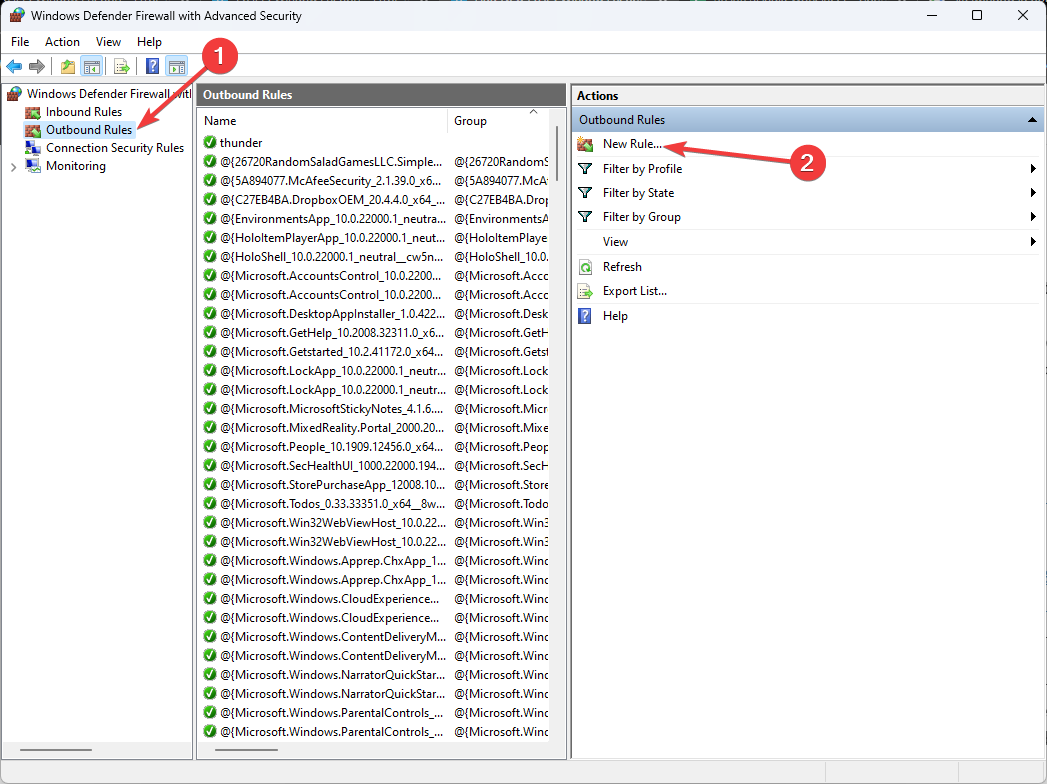The width and height of the screenshot is (1047, 784).
Task: Click the Export List icon in Actions
Action: [586, 291]
